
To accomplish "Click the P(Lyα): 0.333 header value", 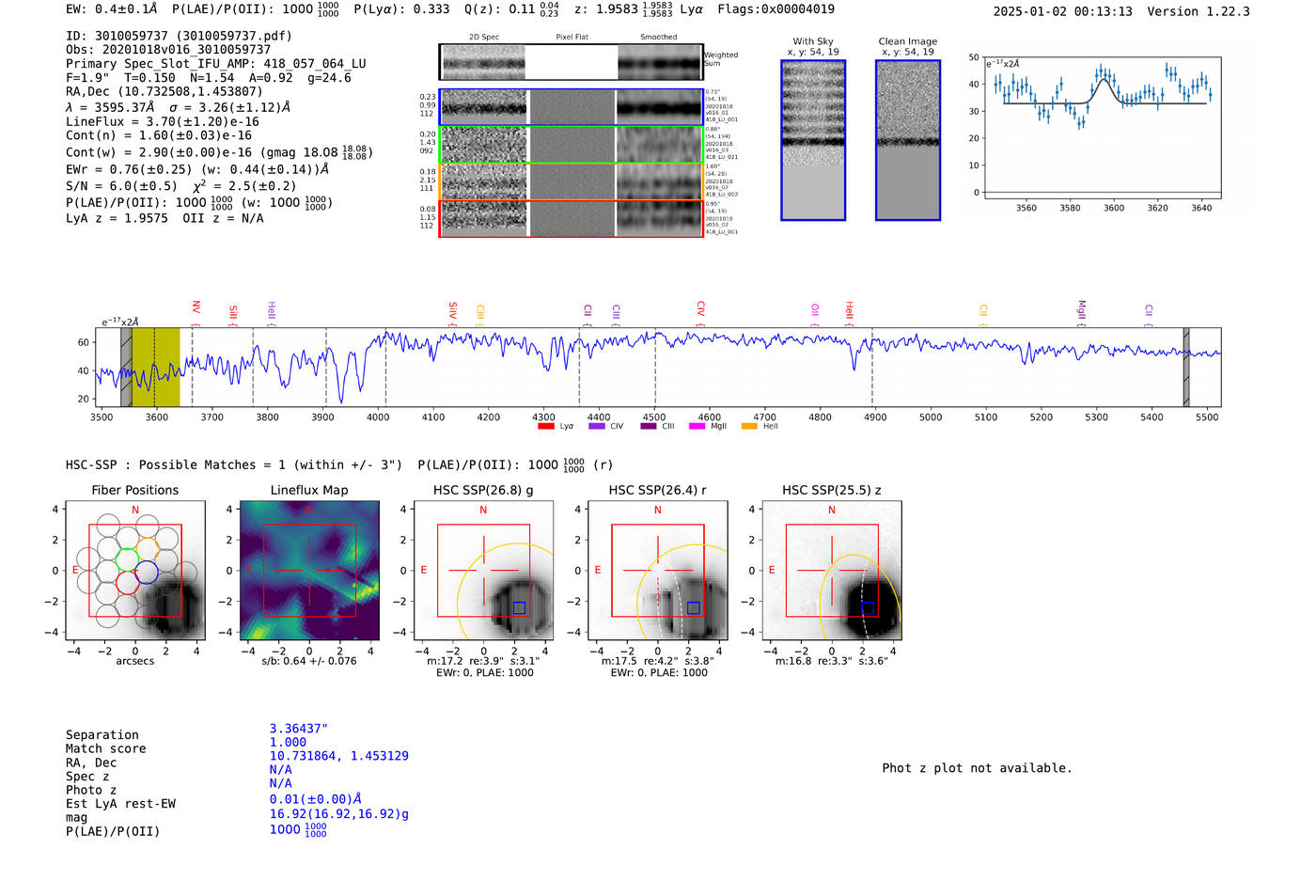I will (401, 9).
